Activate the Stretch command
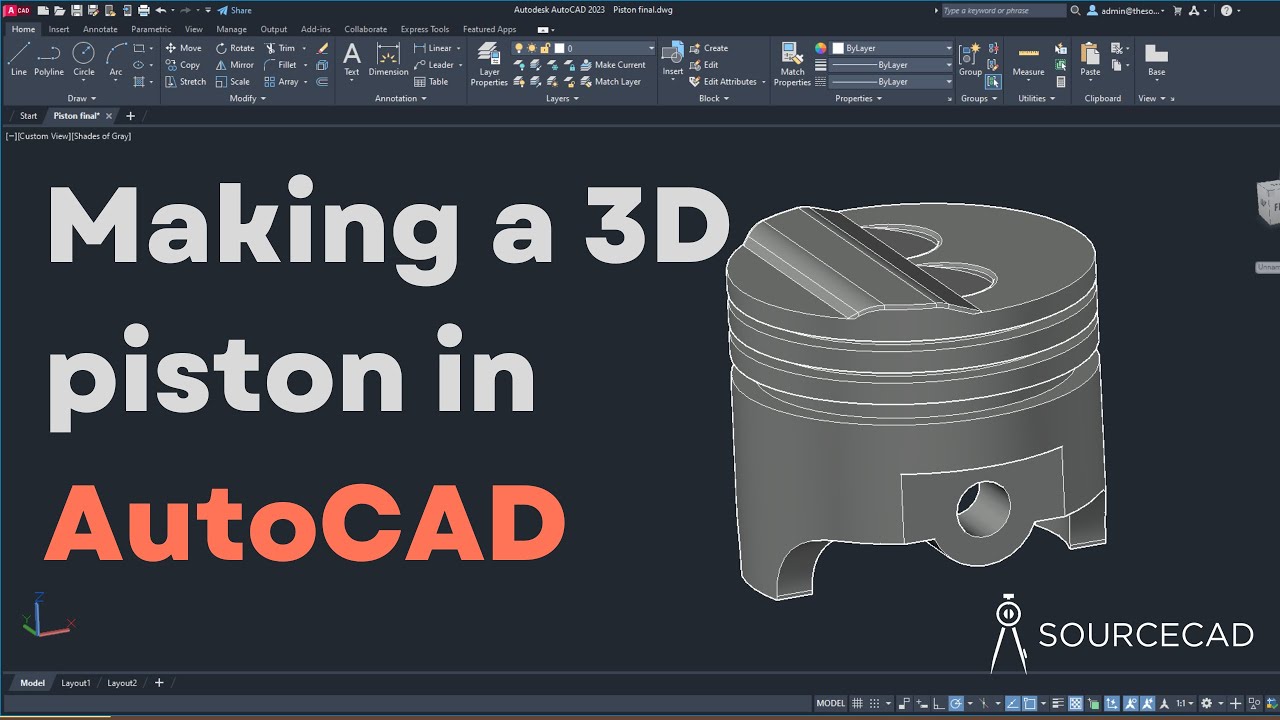The width and height of the screenshot is (1280, 720). 185,82
